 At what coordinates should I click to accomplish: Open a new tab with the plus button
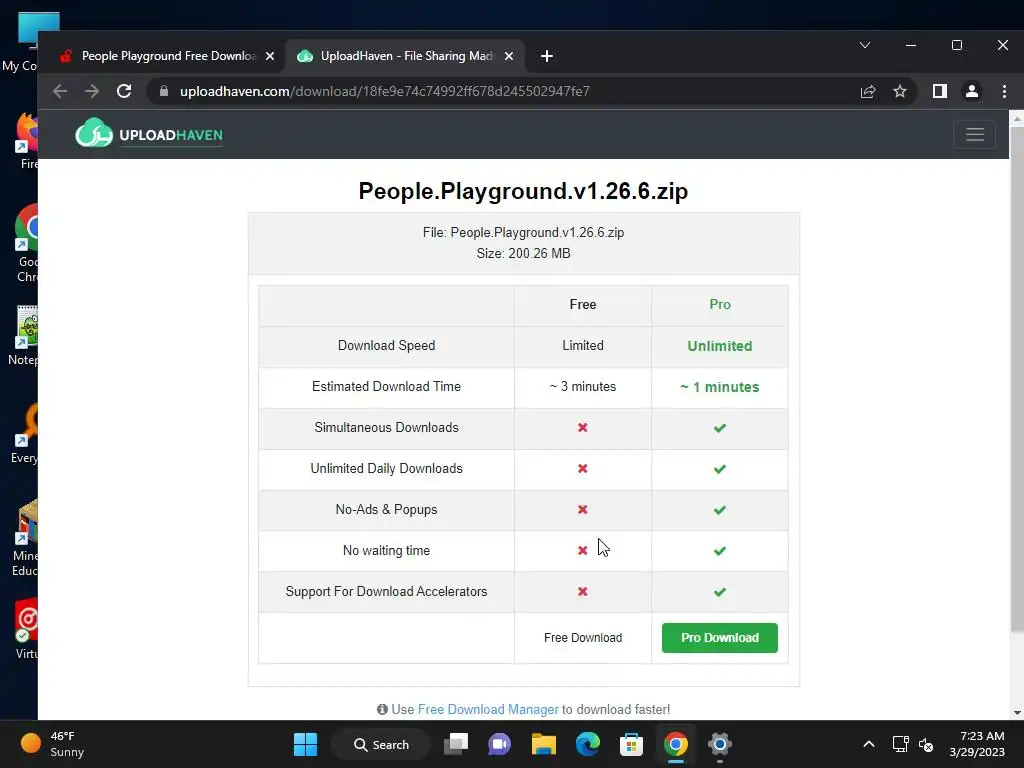click(547, 56)
